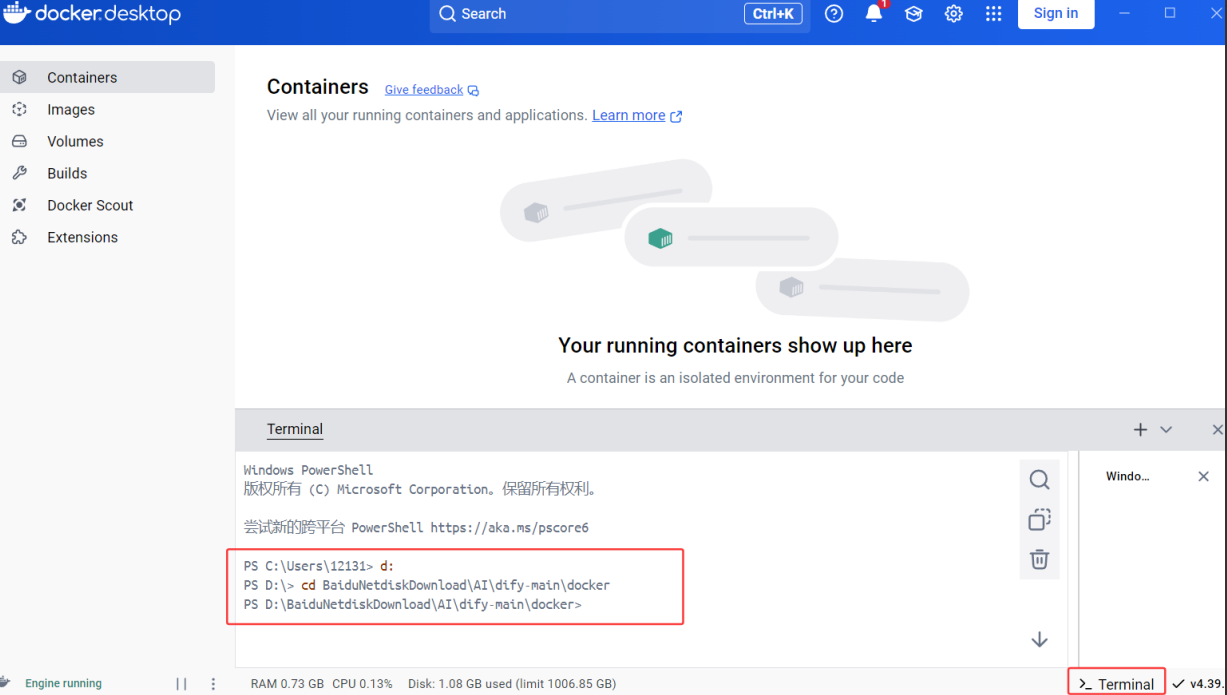Image resolution: width=1227 pixels, height=695 pixels.
Task: Open the Learning center graduation cap icon
Action: [913, 14]
